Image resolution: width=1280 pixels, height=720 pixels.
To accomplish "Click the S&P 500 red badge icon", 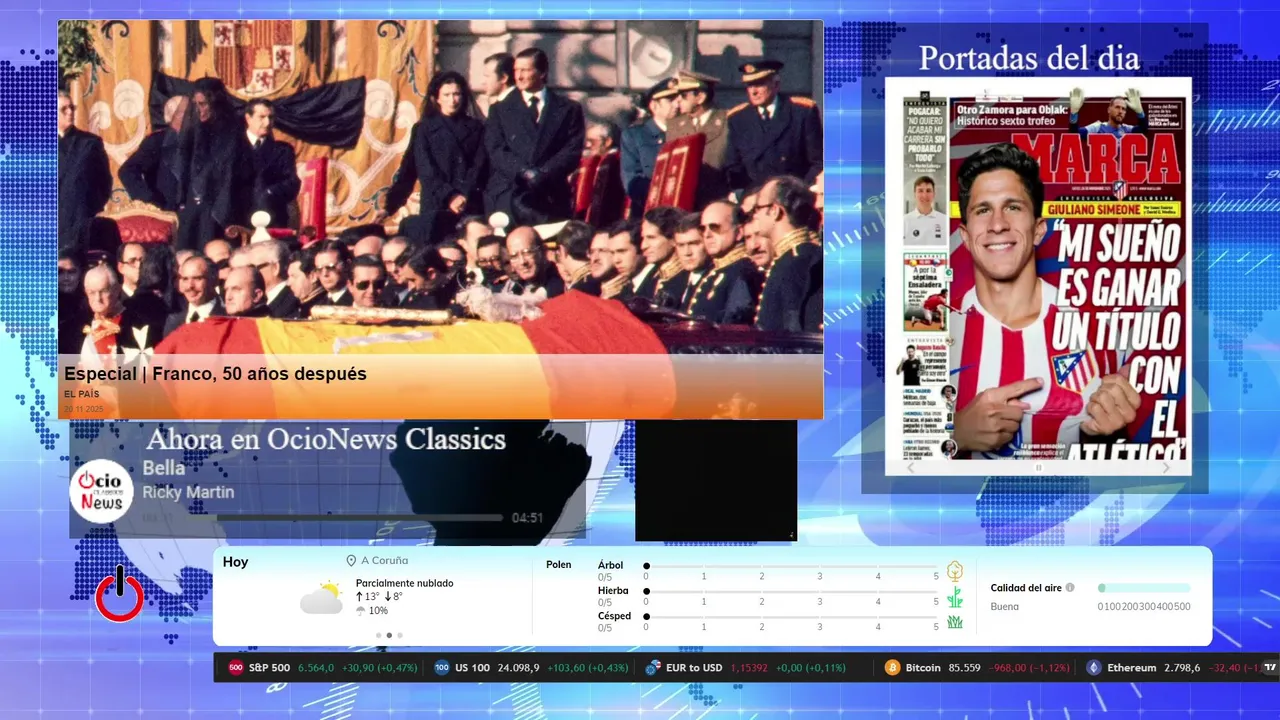I will tap(236, 668).
